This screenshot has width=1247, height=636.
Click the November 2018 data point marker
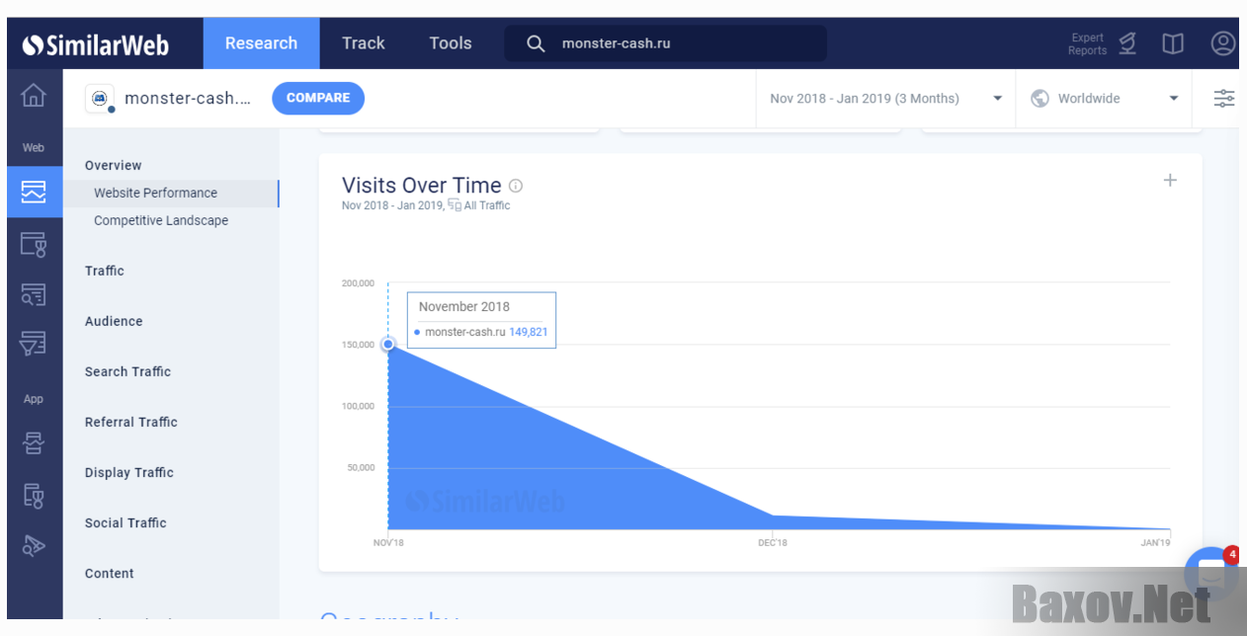388,344
